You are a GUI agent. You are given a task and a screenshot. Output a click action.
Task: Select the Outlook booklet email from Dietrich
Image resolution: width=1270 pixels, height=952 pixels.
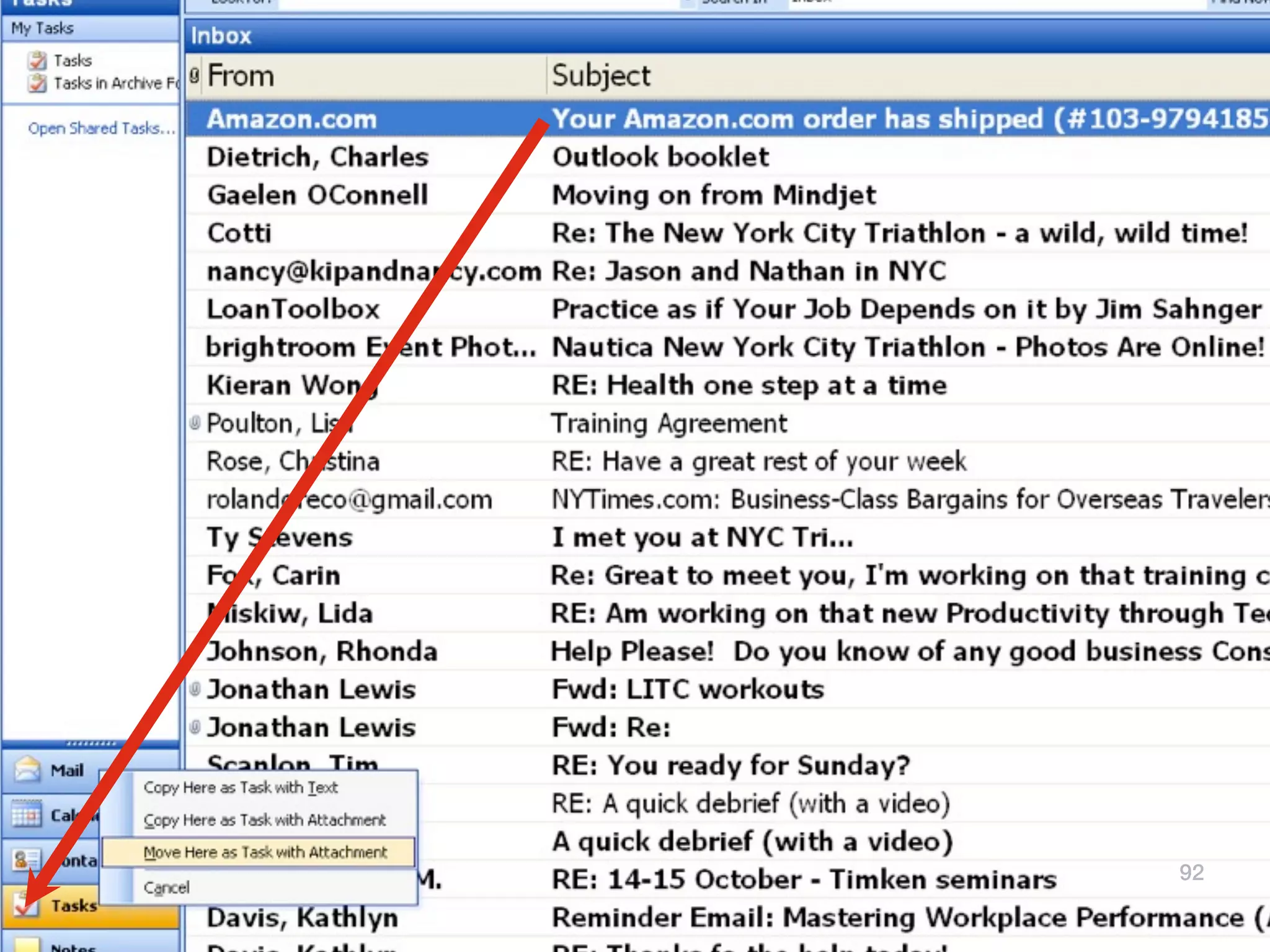(x=660, y=157)
